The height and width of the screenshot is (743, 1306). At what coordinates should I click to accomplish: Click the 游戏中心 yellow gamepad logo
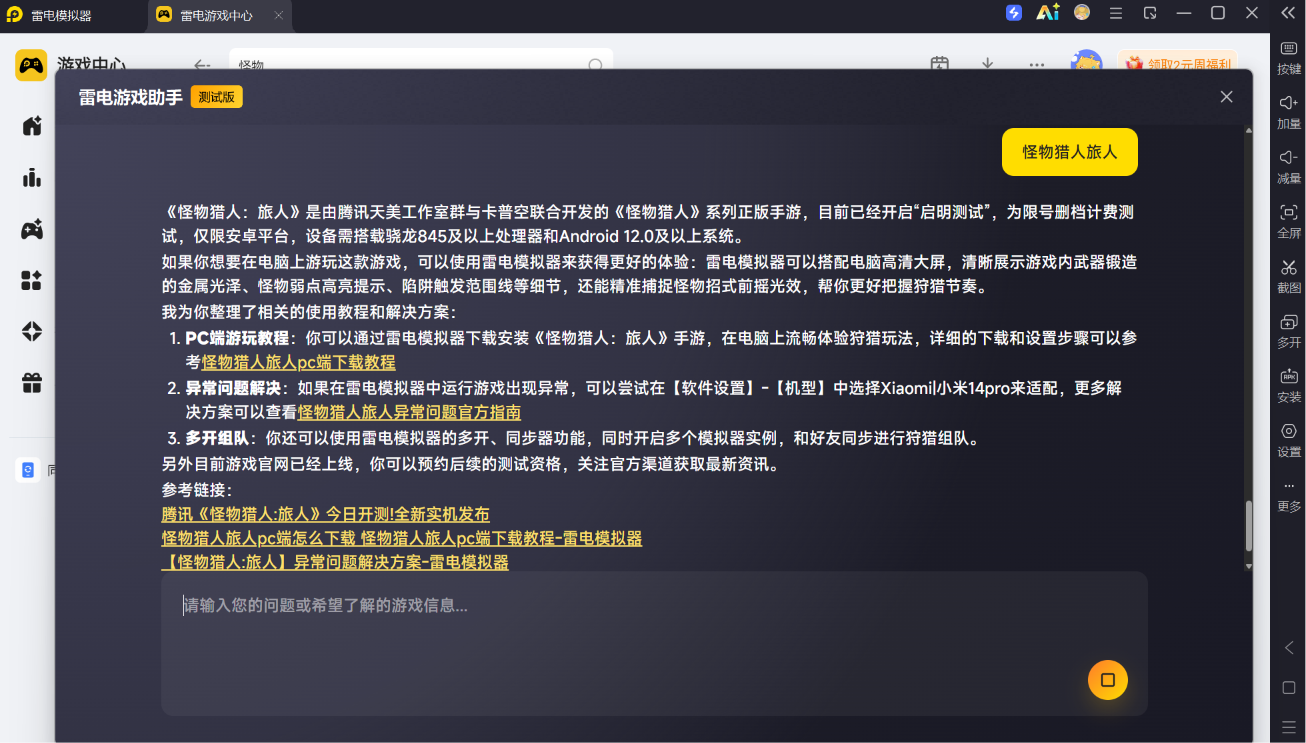[x=31, y=65]
